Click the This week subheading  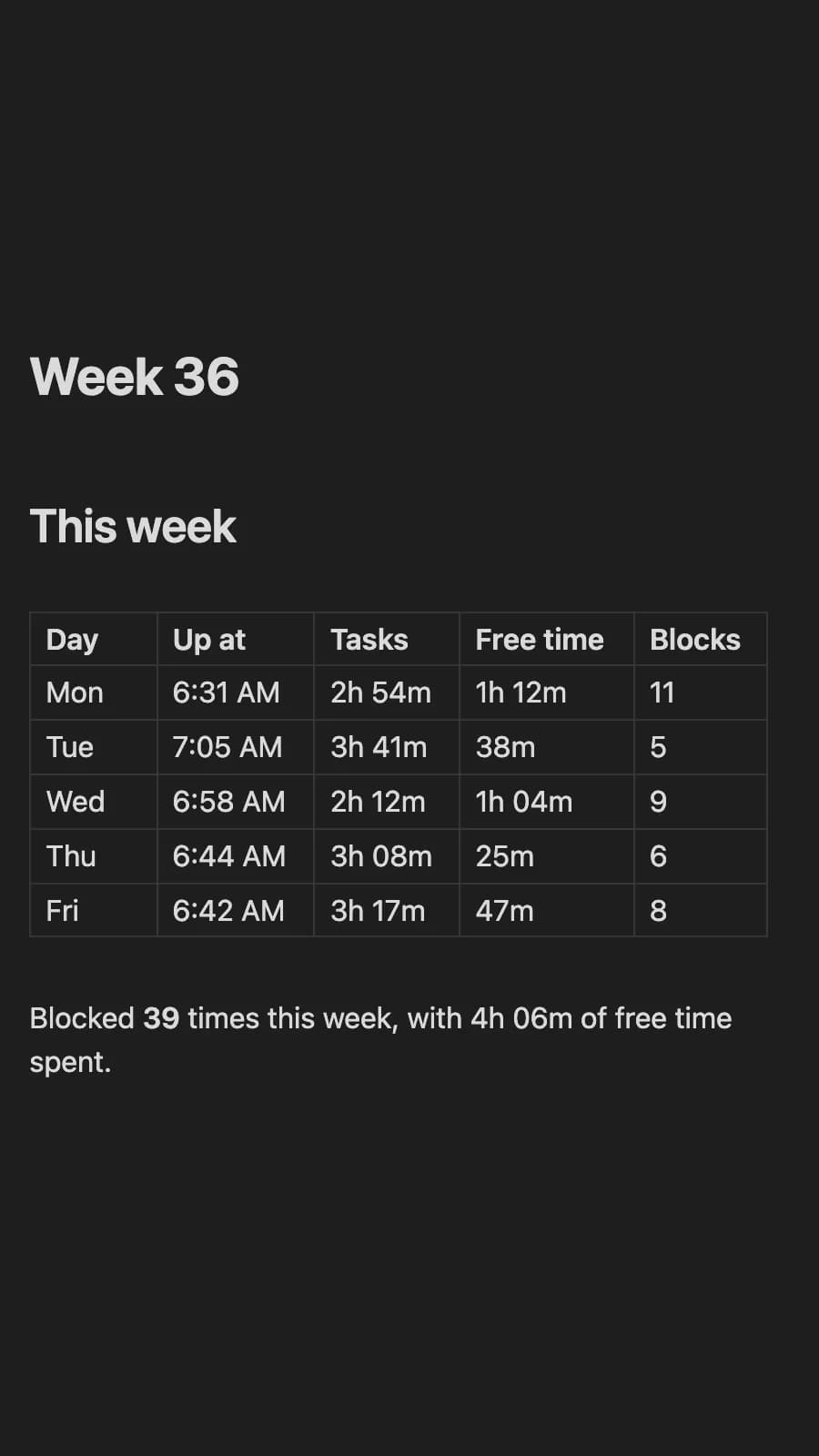coord(133,526)
